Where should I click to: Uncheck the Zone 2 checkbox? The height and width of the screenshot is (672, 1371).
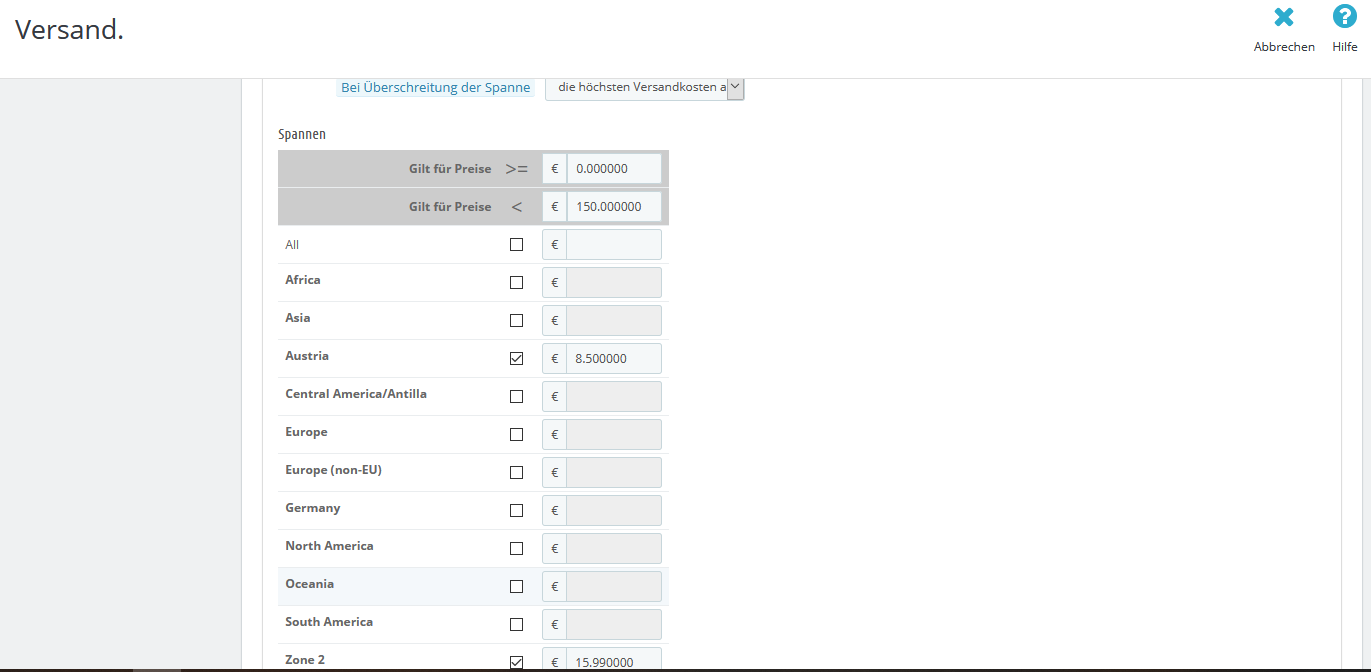[x=516, y=662]
